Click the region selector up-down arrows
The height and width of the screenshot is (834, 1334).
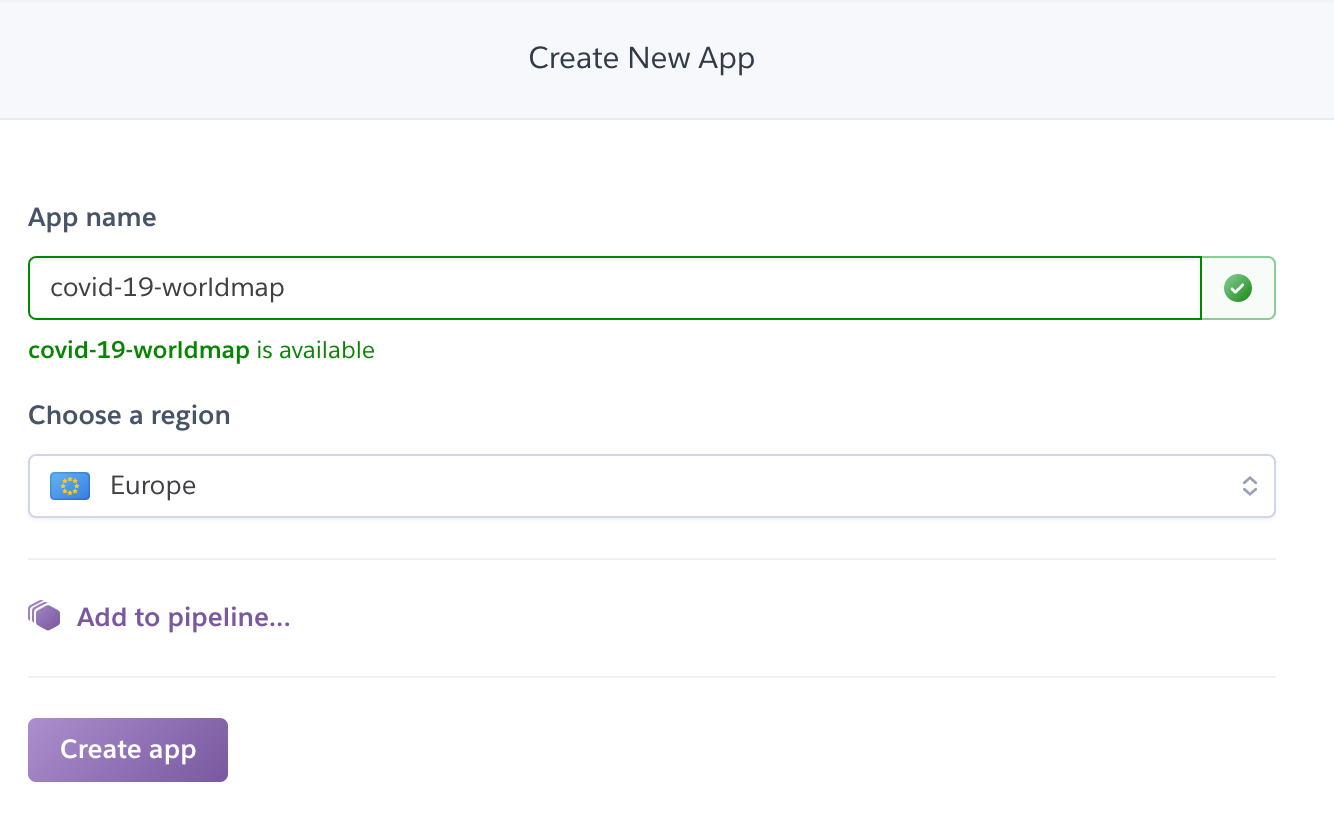(1249, 486)
